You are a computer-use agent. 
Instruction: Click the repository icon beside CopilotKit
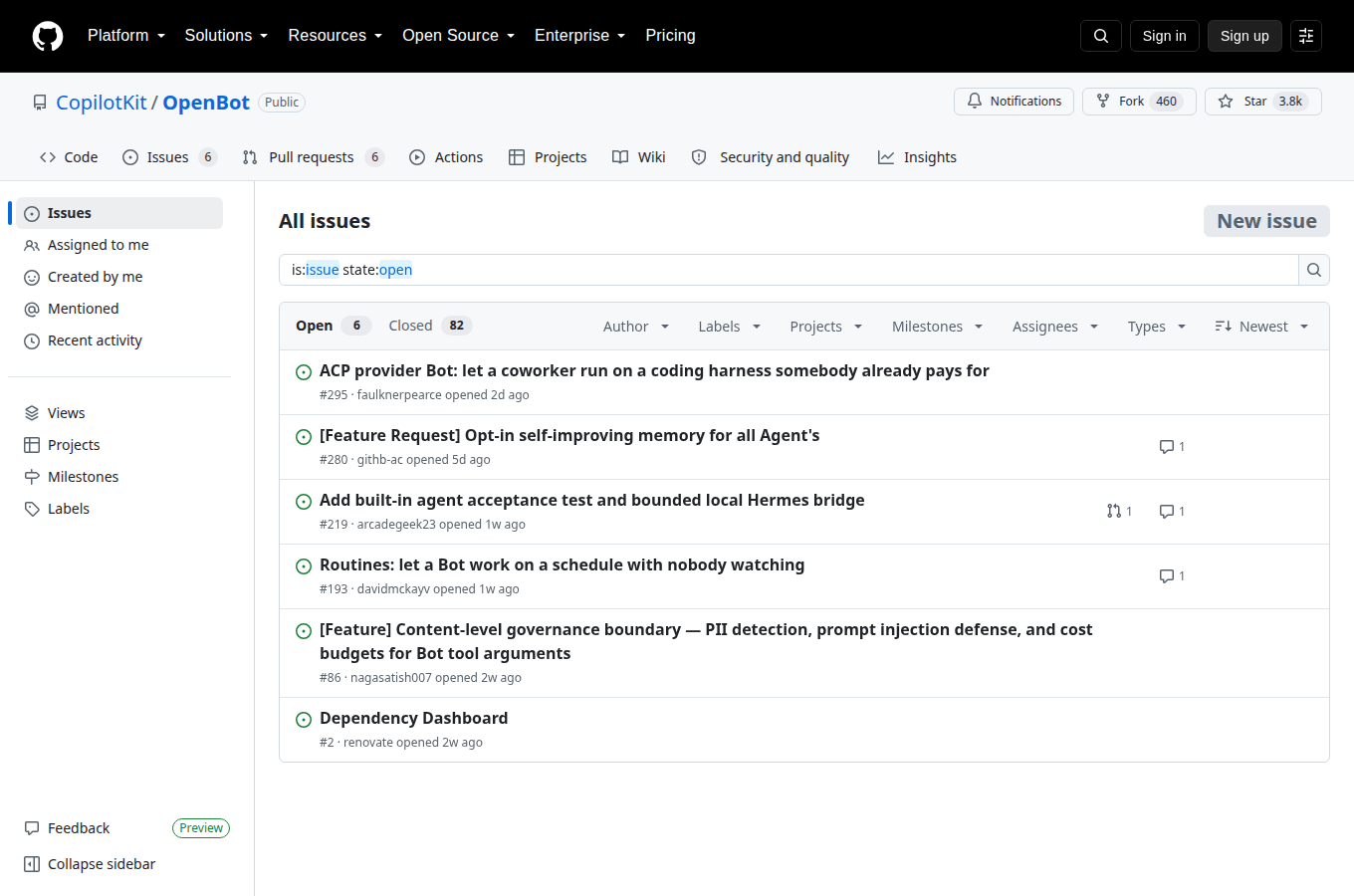click(40, 103)
